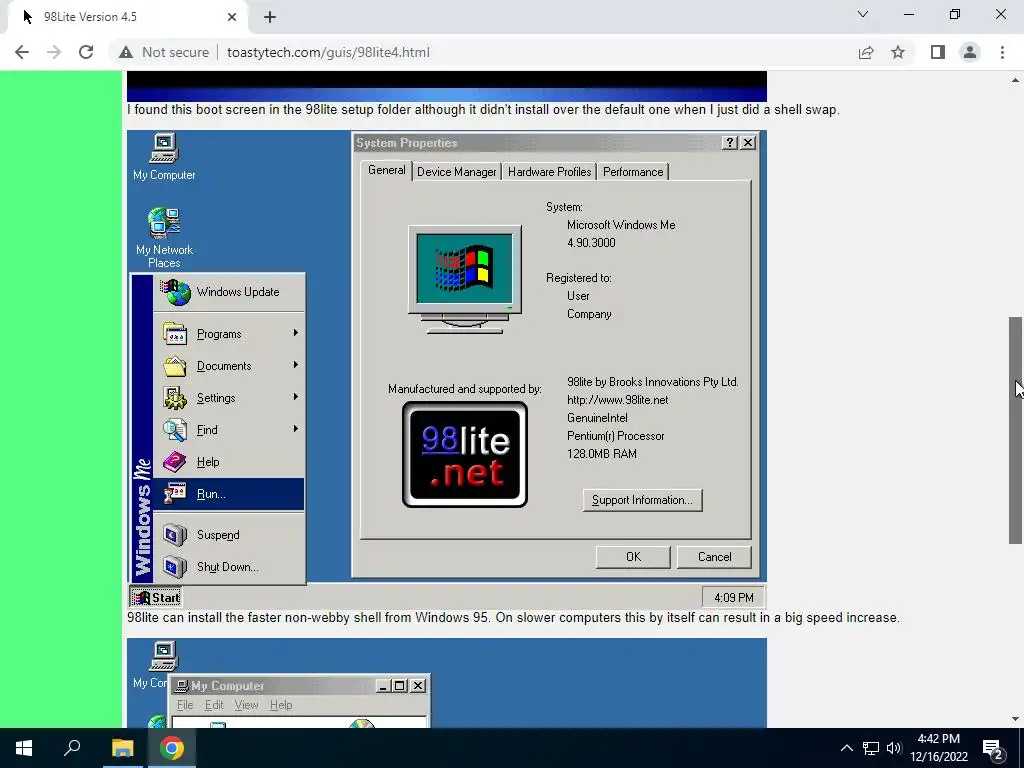The width and height of the screenshot is (1024, 768).
Task: Select Run... in the Start menu
Action: [229, 494]
